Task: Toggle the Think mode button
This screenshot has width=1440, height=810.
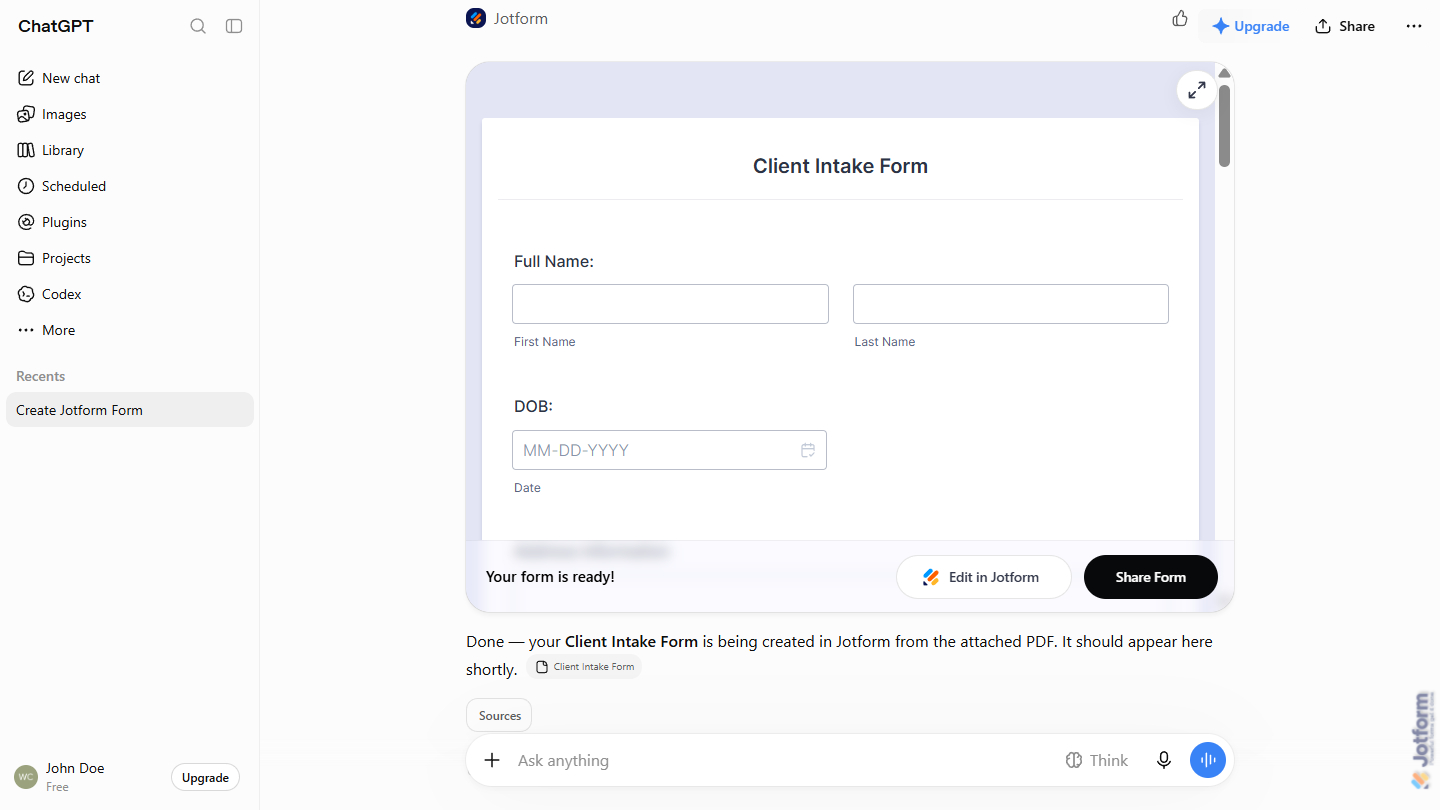Action: coord(1097,760)
